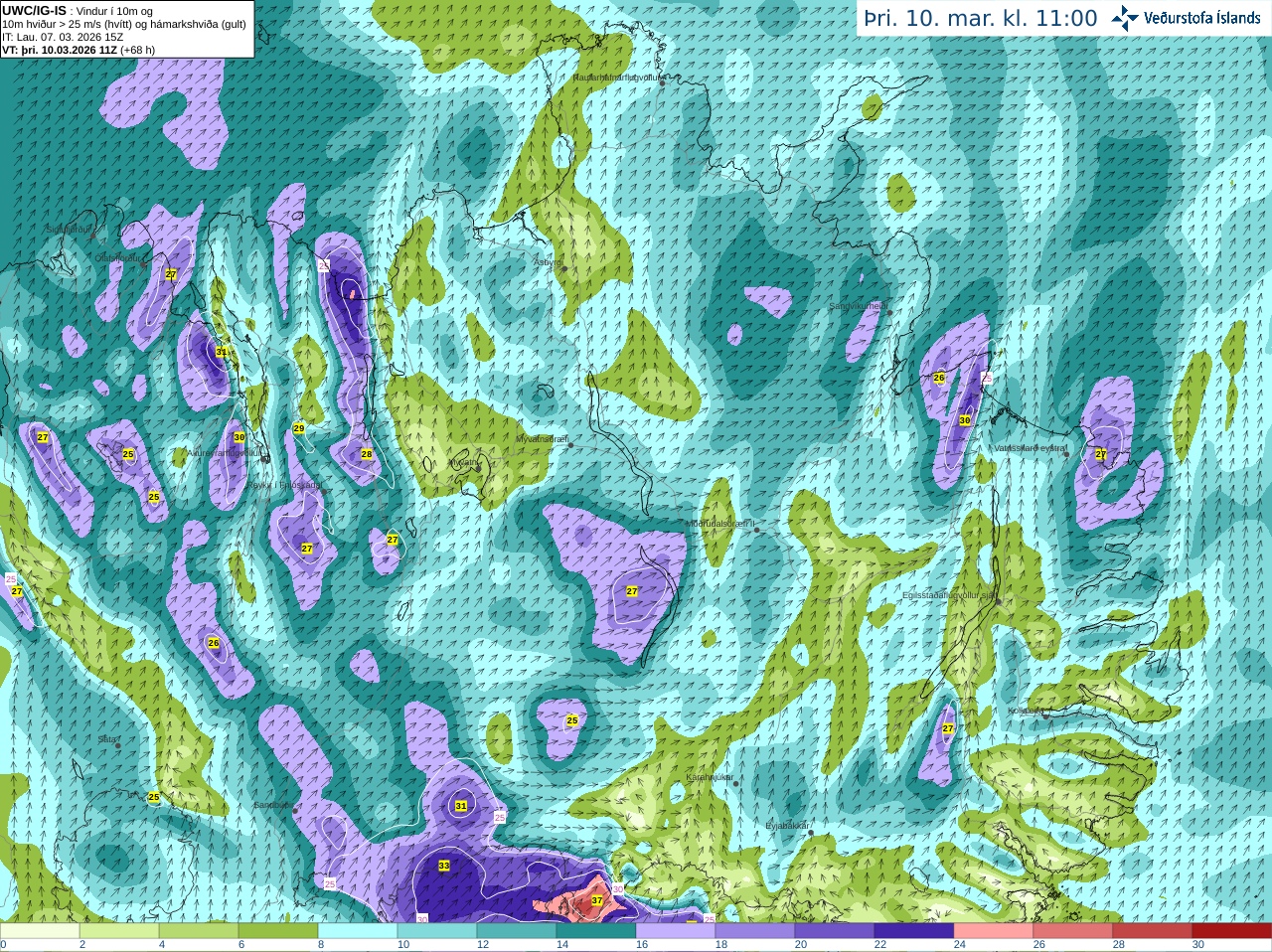Click the legend swatch between 26 and 28
Viewport: 1272px width, 952px height.
click(x=1073, y=931)
